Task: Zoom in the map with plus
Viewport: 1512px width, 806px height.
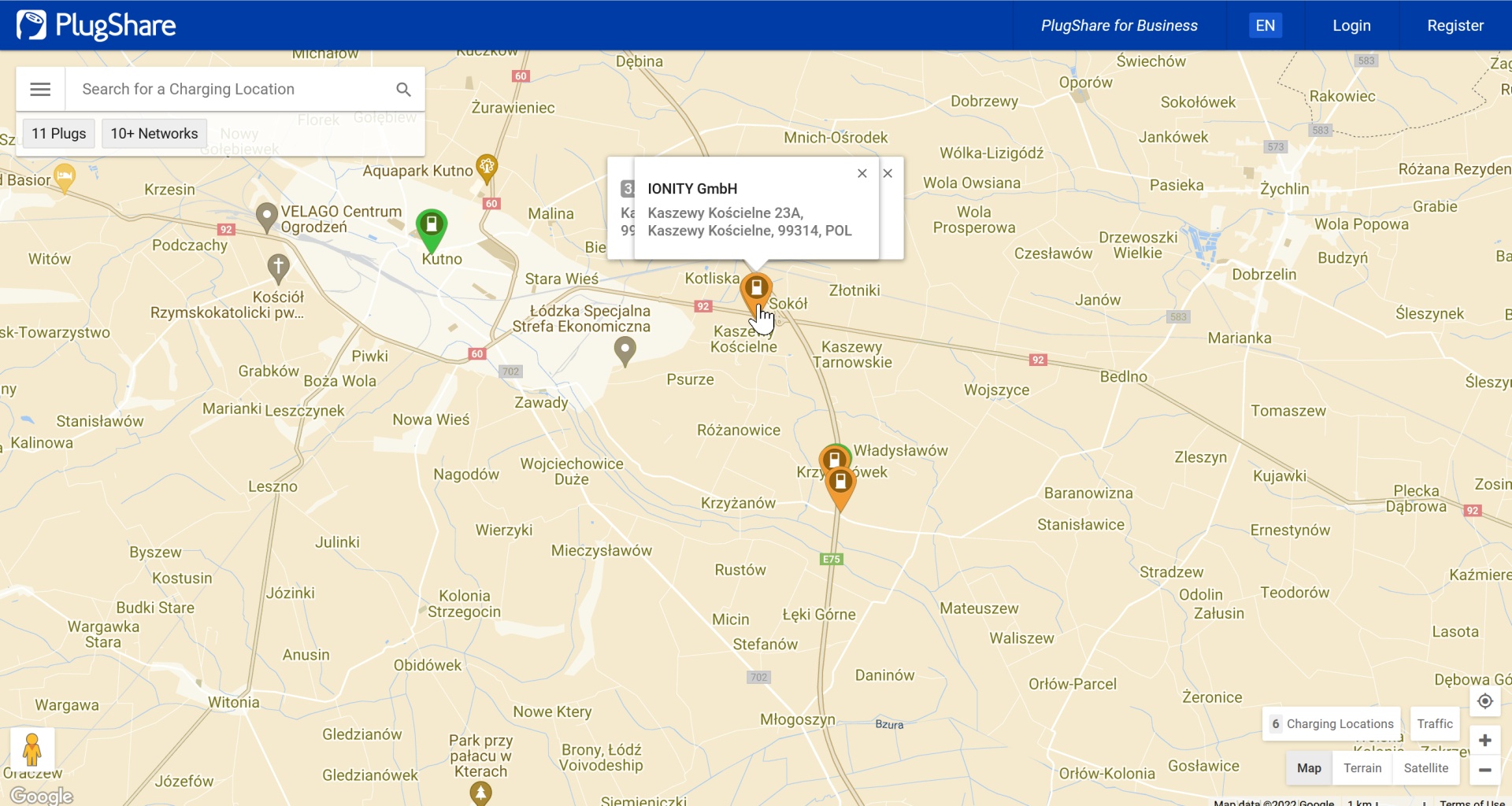Action: [1484, 741]
